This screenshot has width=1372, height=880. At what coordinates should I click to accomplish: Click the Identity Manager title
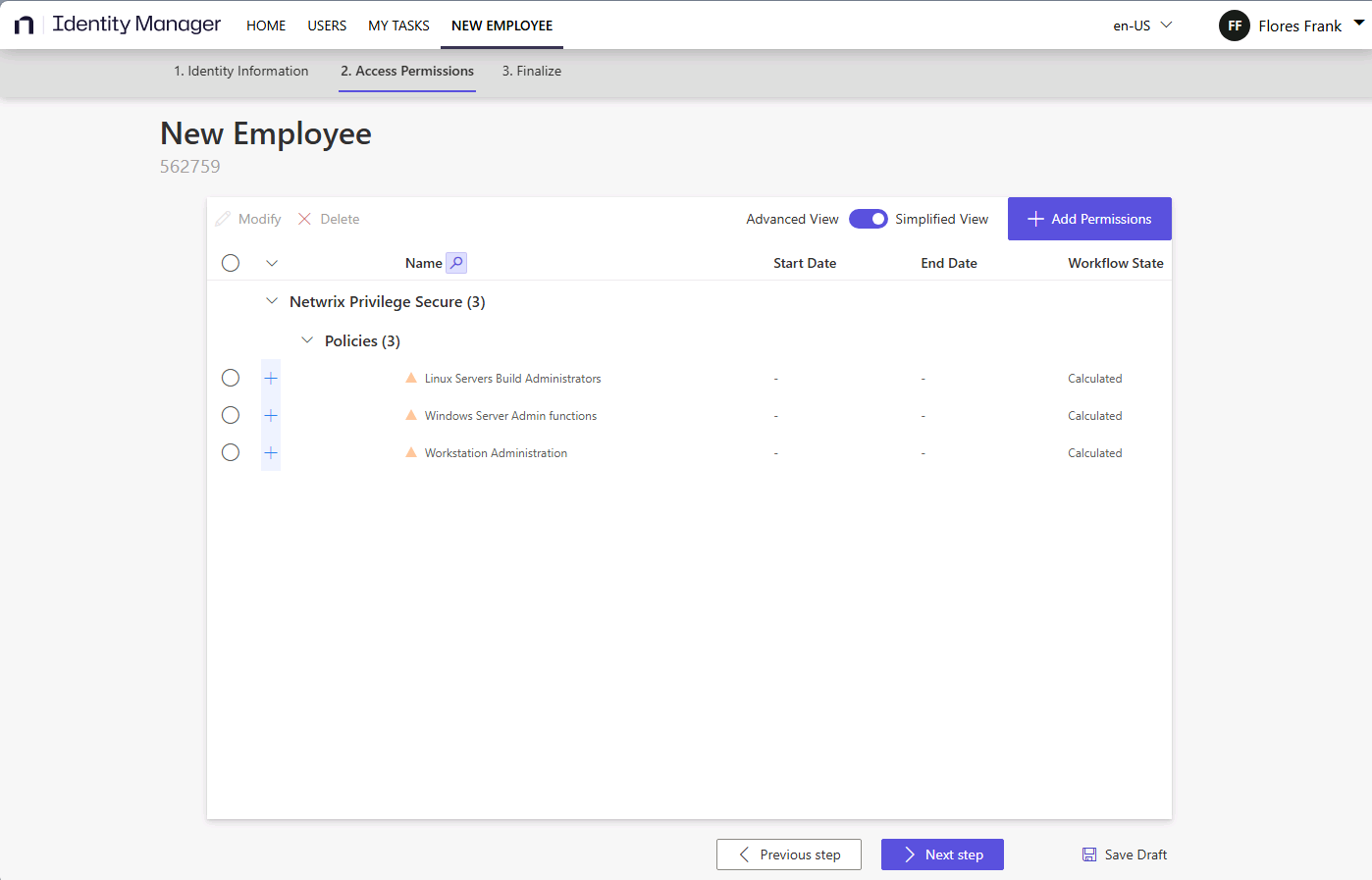[136, 25]
